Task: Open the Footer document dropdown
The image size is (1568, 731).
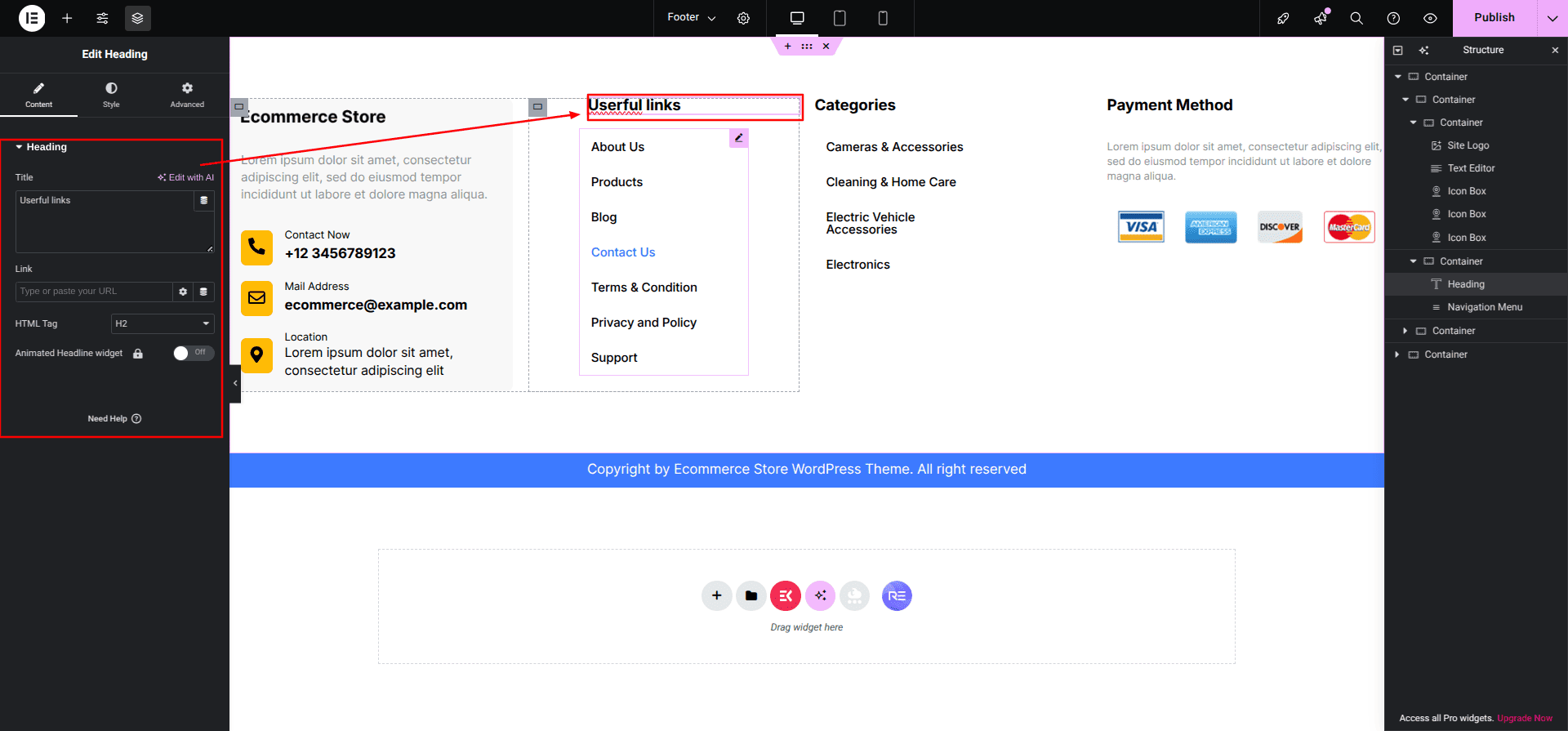Action: point(692,18)
